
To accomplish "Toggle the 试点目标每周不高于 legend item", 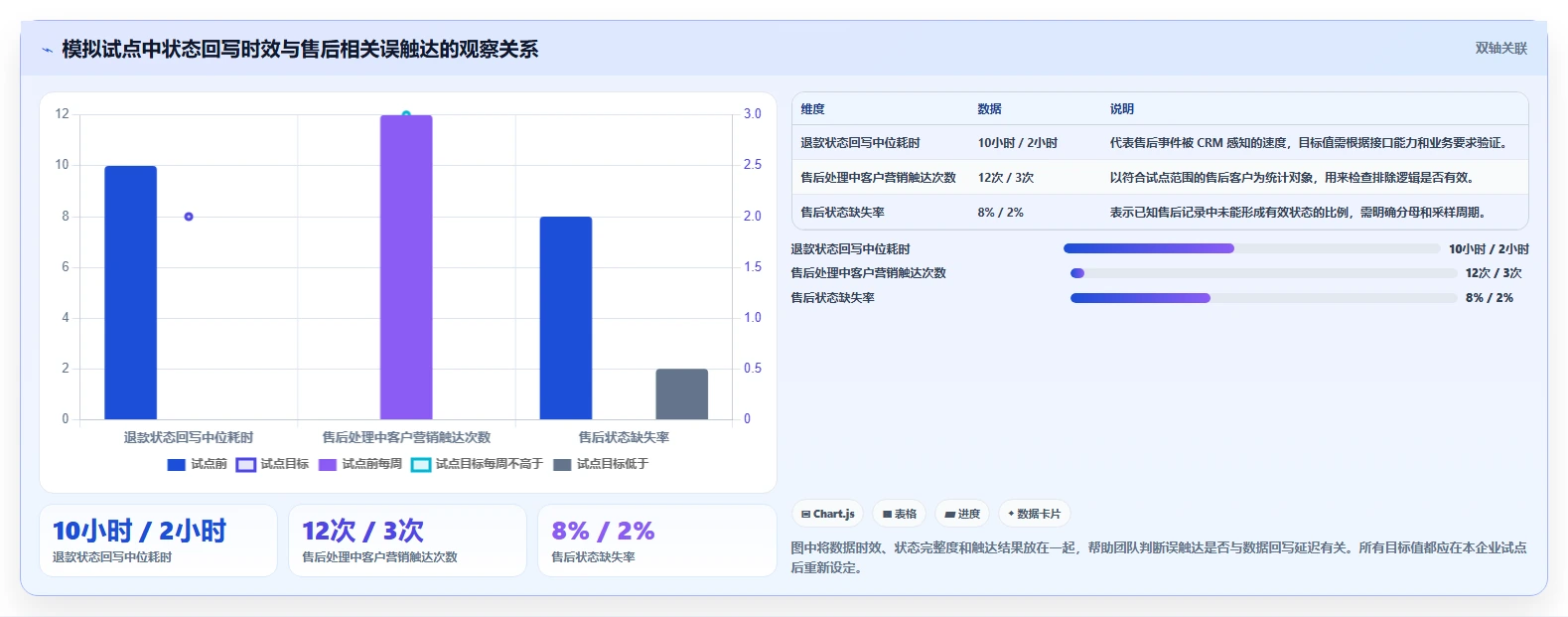I will (478, 464).
